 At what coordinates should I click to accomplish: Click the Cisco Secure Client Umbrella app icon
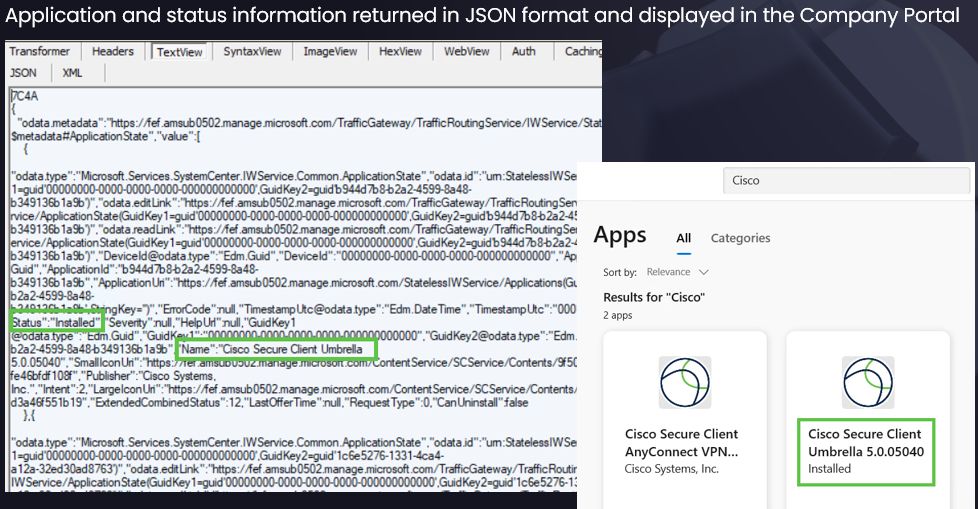pos(868,382)
